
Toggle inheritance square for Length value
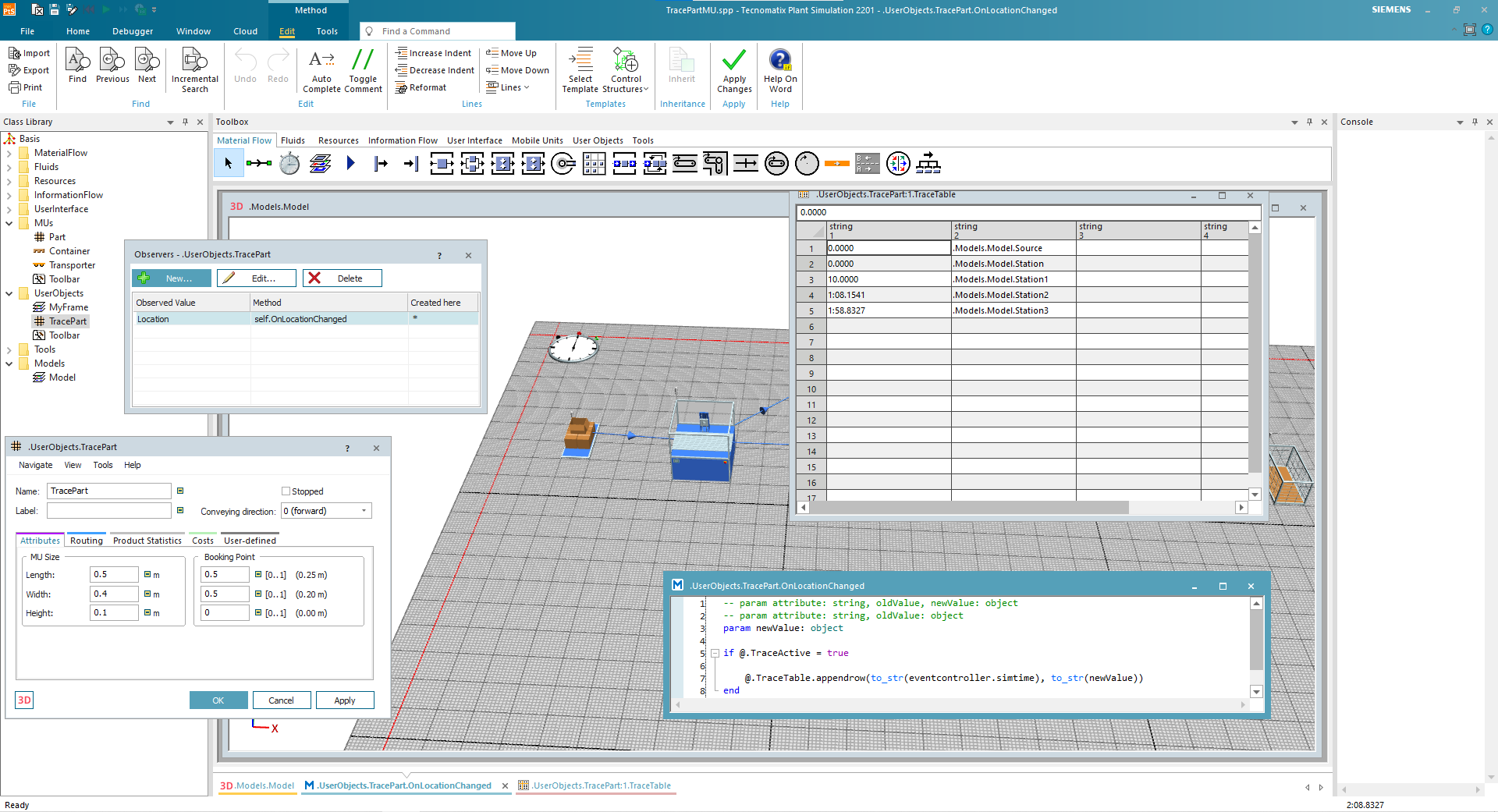(x=147, y=574)
